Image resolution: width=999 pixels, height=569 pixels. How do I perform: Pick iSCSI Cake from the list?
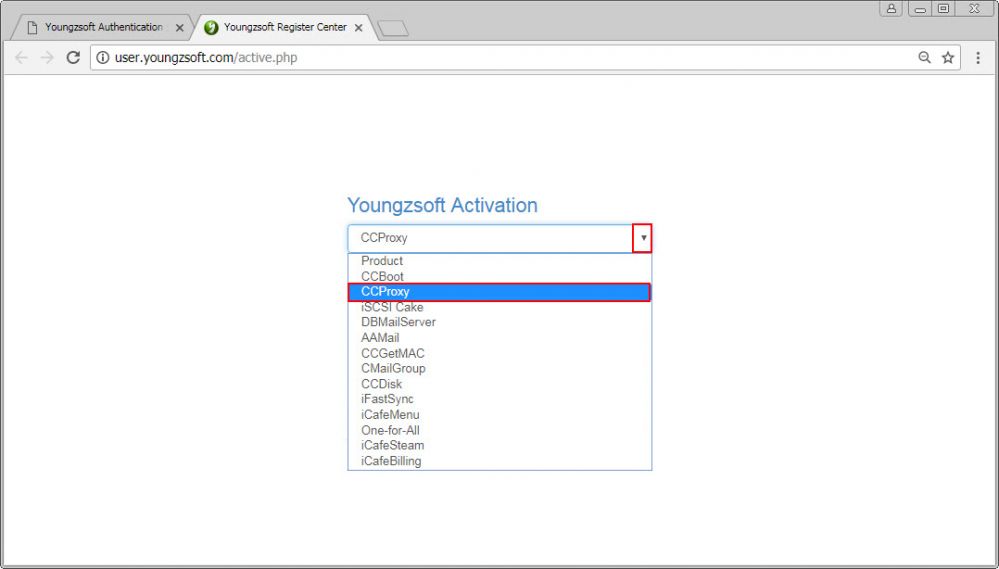point(500,307)
